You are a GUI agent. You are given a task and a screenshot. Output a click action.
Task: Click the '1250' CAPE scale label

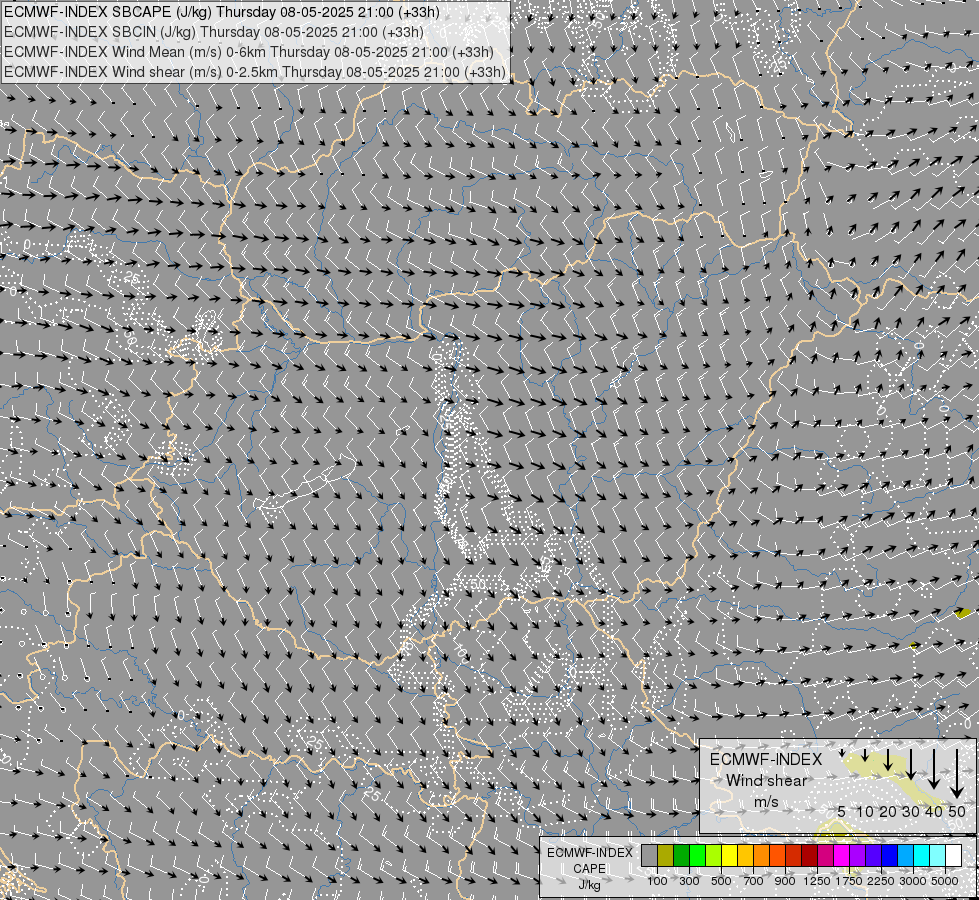click(x=817, y=881)
